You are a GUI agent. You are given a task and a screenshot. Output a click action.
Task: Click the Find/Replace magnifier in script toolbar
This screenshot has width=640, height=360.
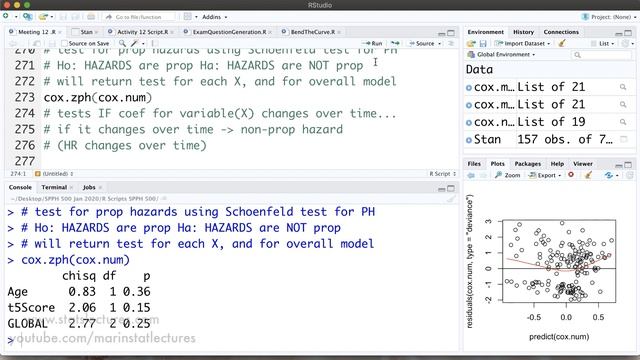[122, 43]
